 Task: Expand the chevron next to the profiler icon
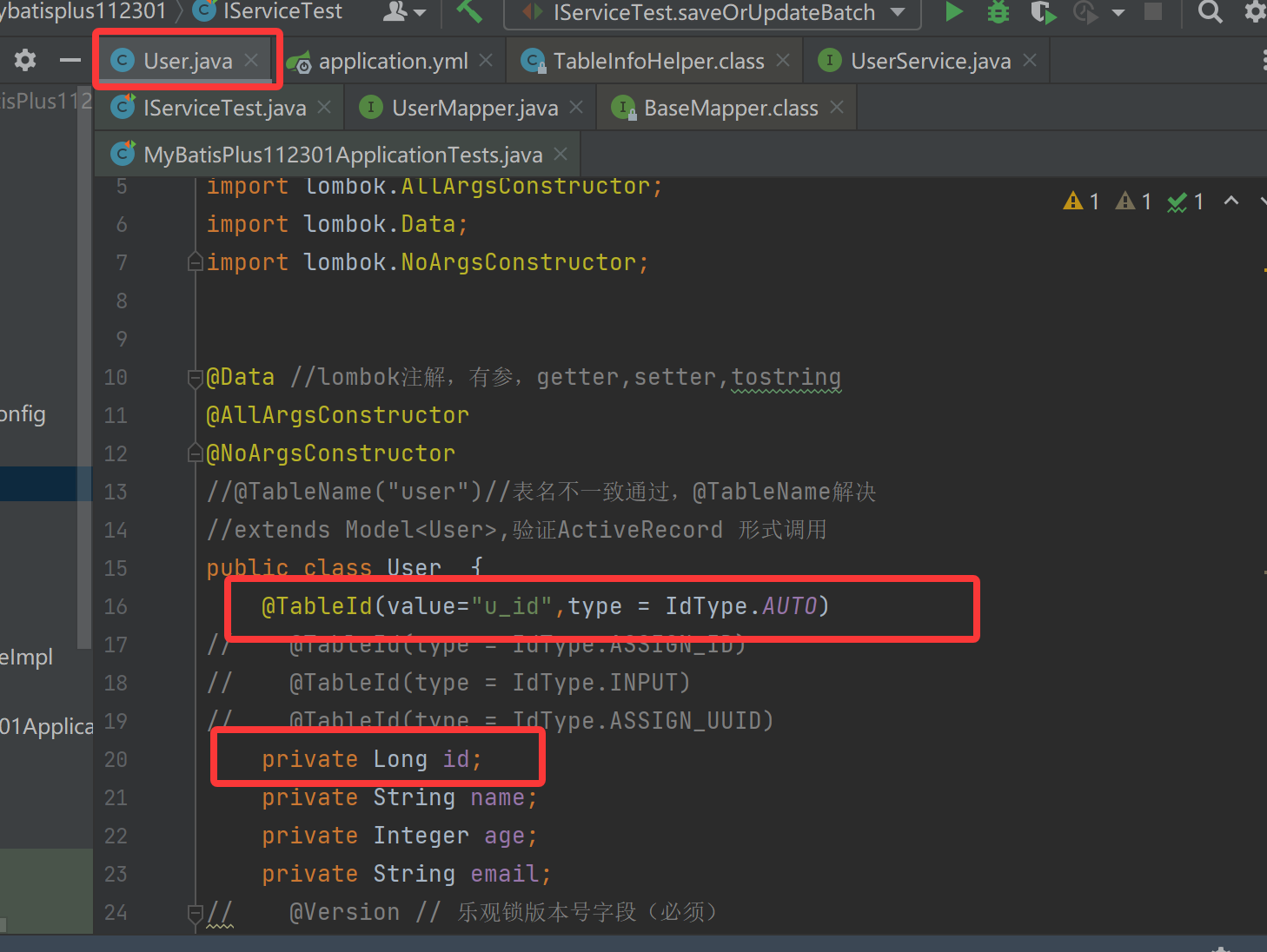pos(1118,12)
